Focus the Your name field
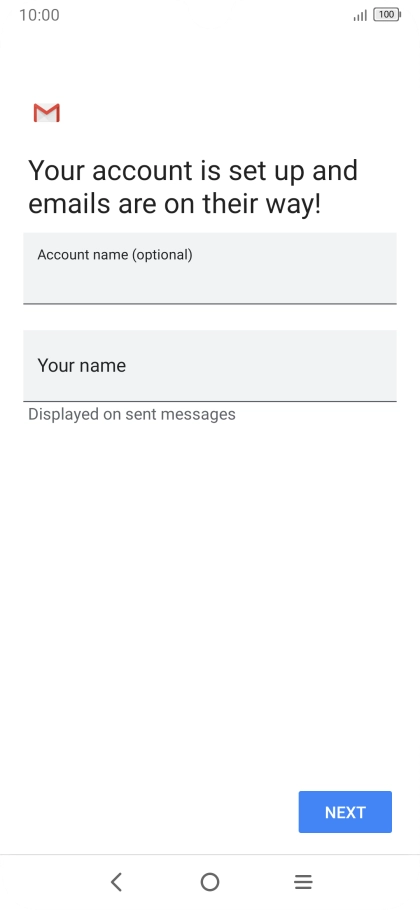 [210, 366]
